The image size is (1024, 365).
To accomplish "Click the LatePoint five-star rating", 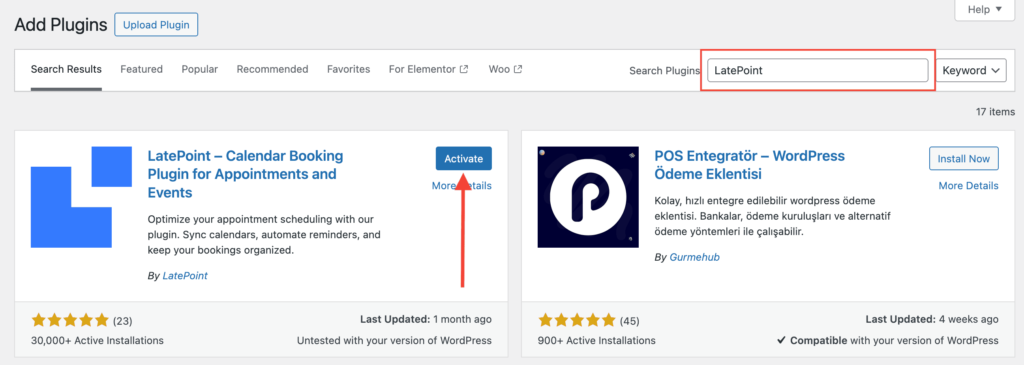I will click(x=70, y=321).
